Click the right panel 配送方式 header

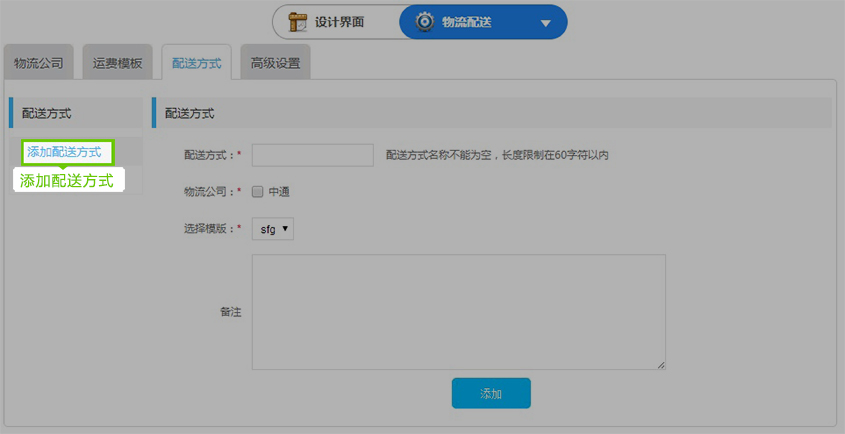(190, 114)
